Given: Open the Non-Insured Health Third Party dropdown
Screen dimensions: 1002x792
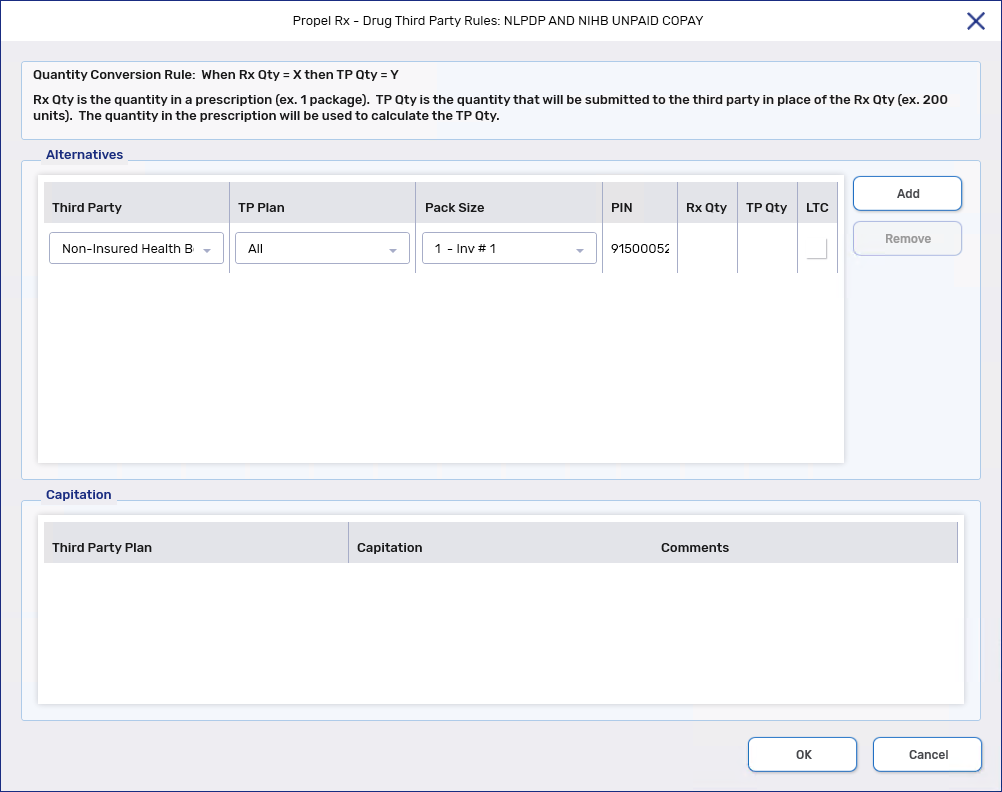Looking at the screenshot, I should point(136,249).
